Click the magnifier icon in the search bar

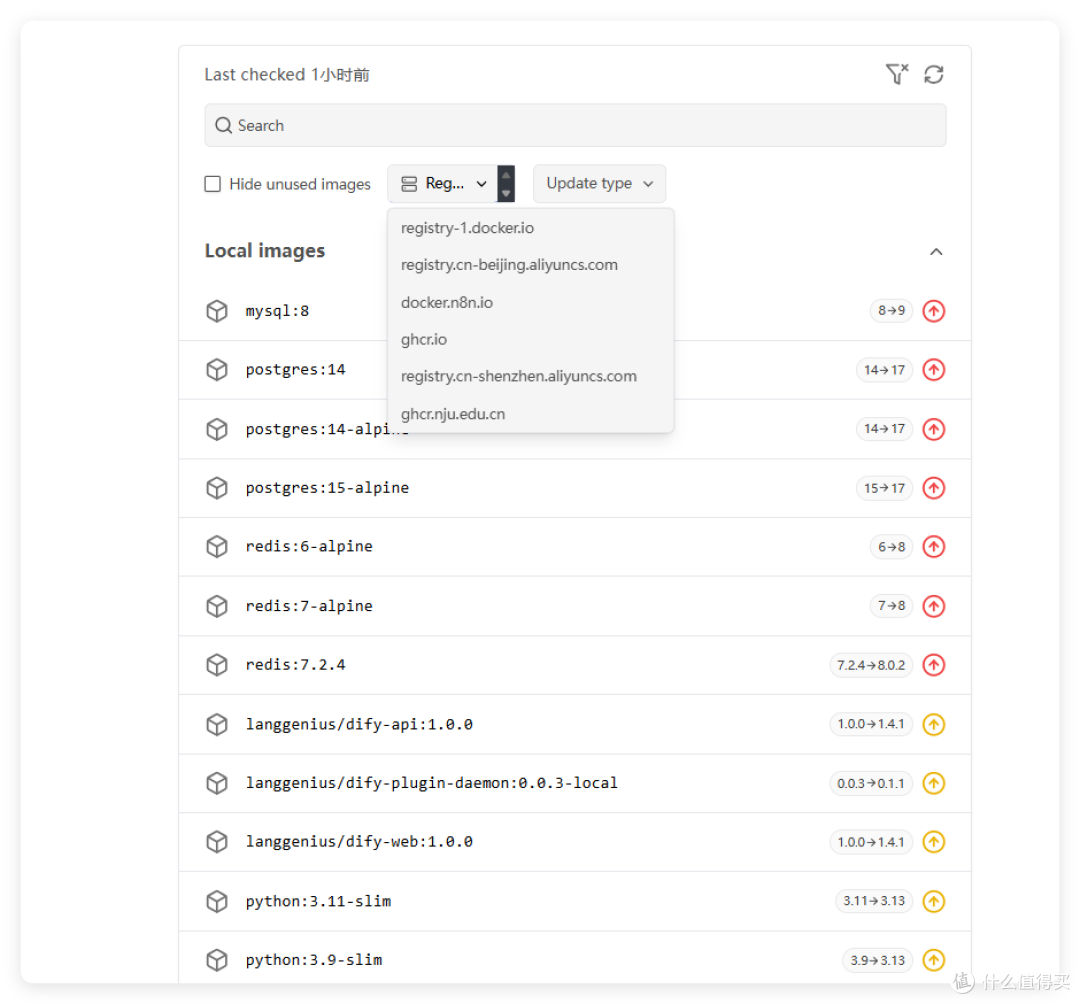click(x=223, y=125)
